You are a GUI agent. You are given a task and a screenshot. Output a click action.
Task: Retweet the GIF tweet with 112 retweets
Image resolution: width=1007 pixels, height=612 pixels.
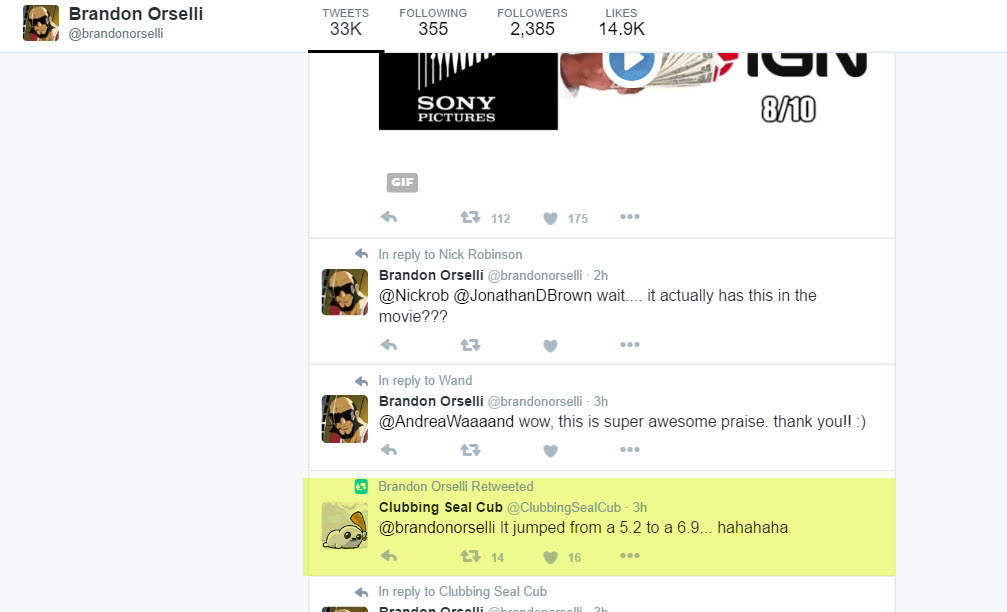pyautogui.click(x=470, y=217)
